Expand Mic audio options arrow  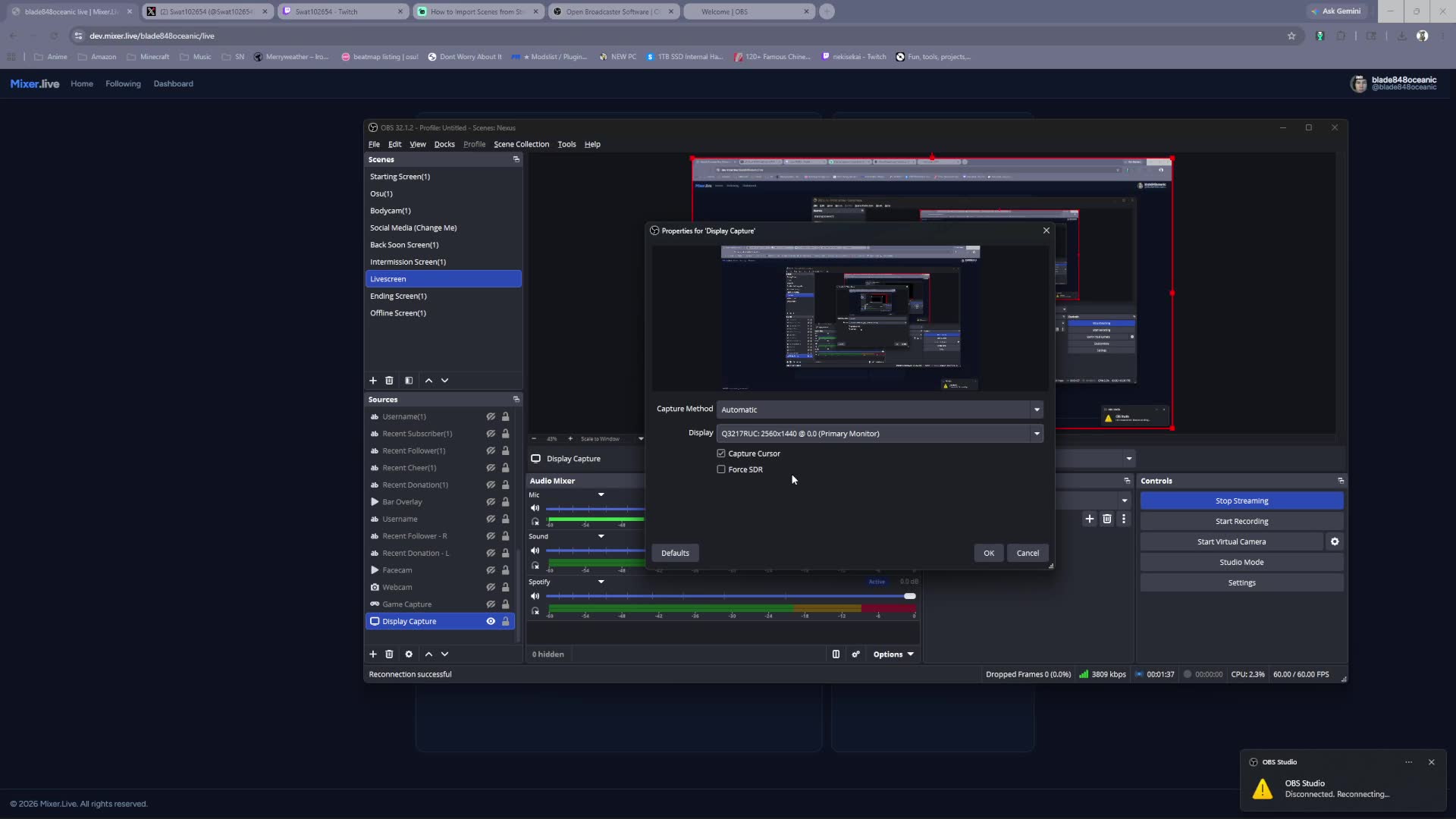(x=601, y=495)
